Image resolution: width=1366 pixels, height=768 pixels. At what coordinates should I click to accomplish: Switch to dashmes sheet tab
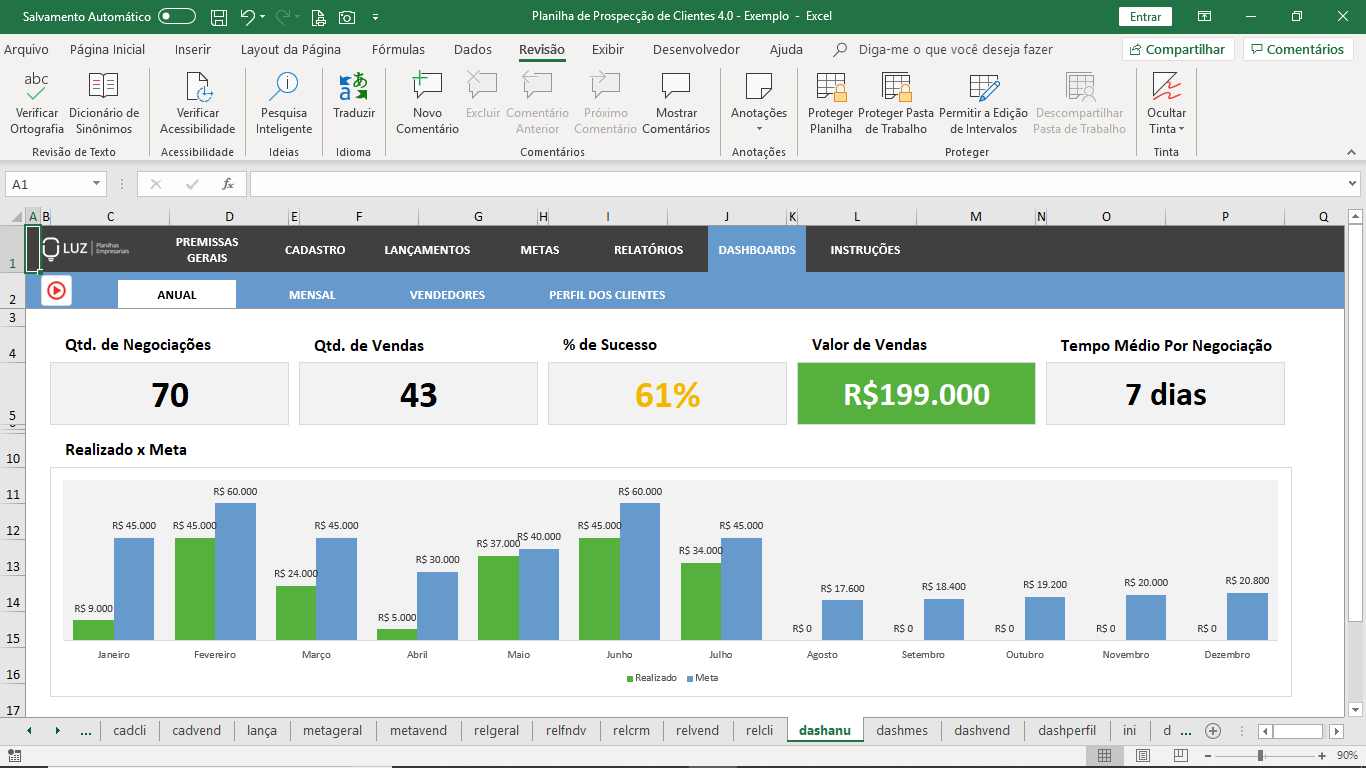(x=902, y=730)
